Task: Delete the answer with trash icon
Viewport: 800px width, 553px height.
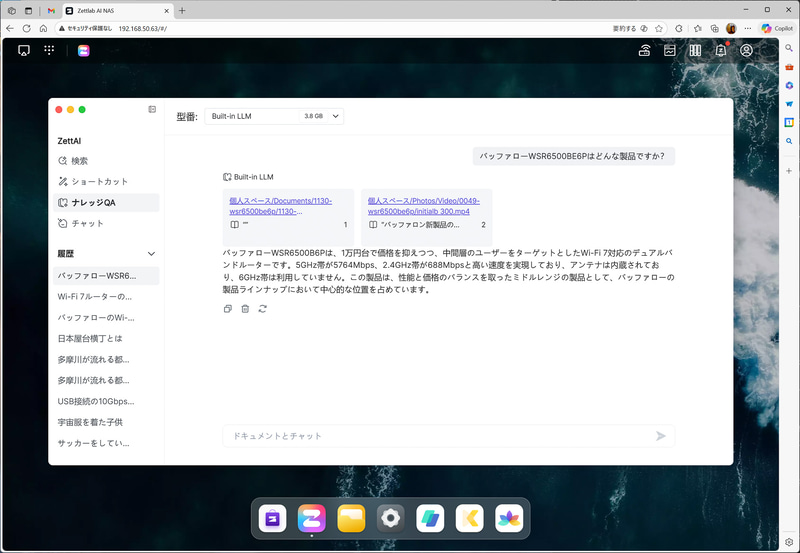Action: tap(245, 309)
